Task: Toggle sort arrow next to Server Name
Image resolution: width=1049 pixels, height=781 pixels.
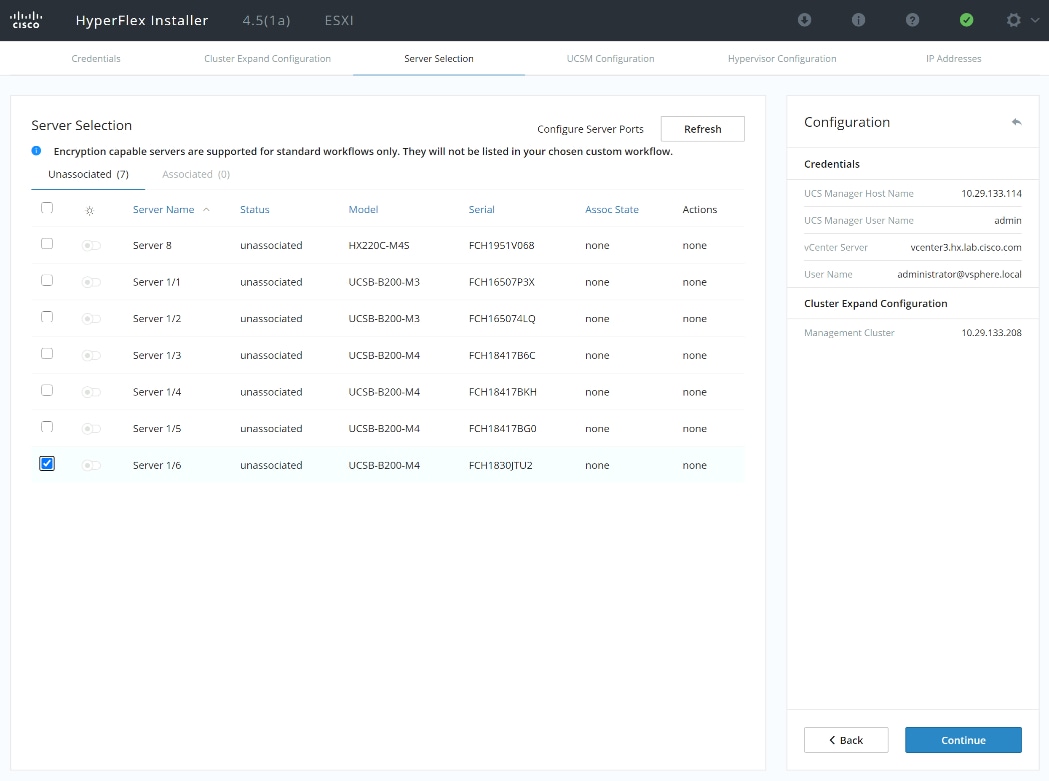Action: click(206, 209)
